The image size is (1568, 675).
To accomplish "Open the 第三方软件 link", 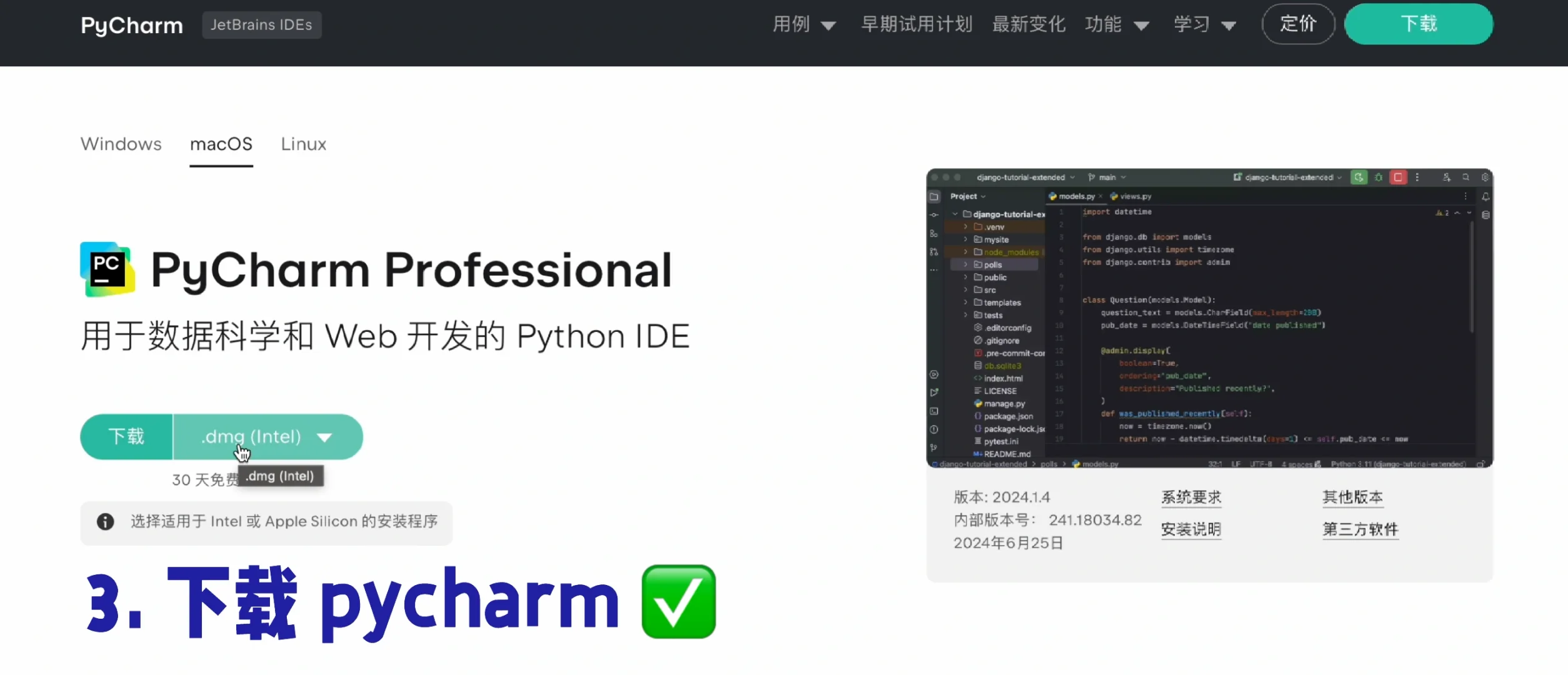I will click(x=1361, y=529).
